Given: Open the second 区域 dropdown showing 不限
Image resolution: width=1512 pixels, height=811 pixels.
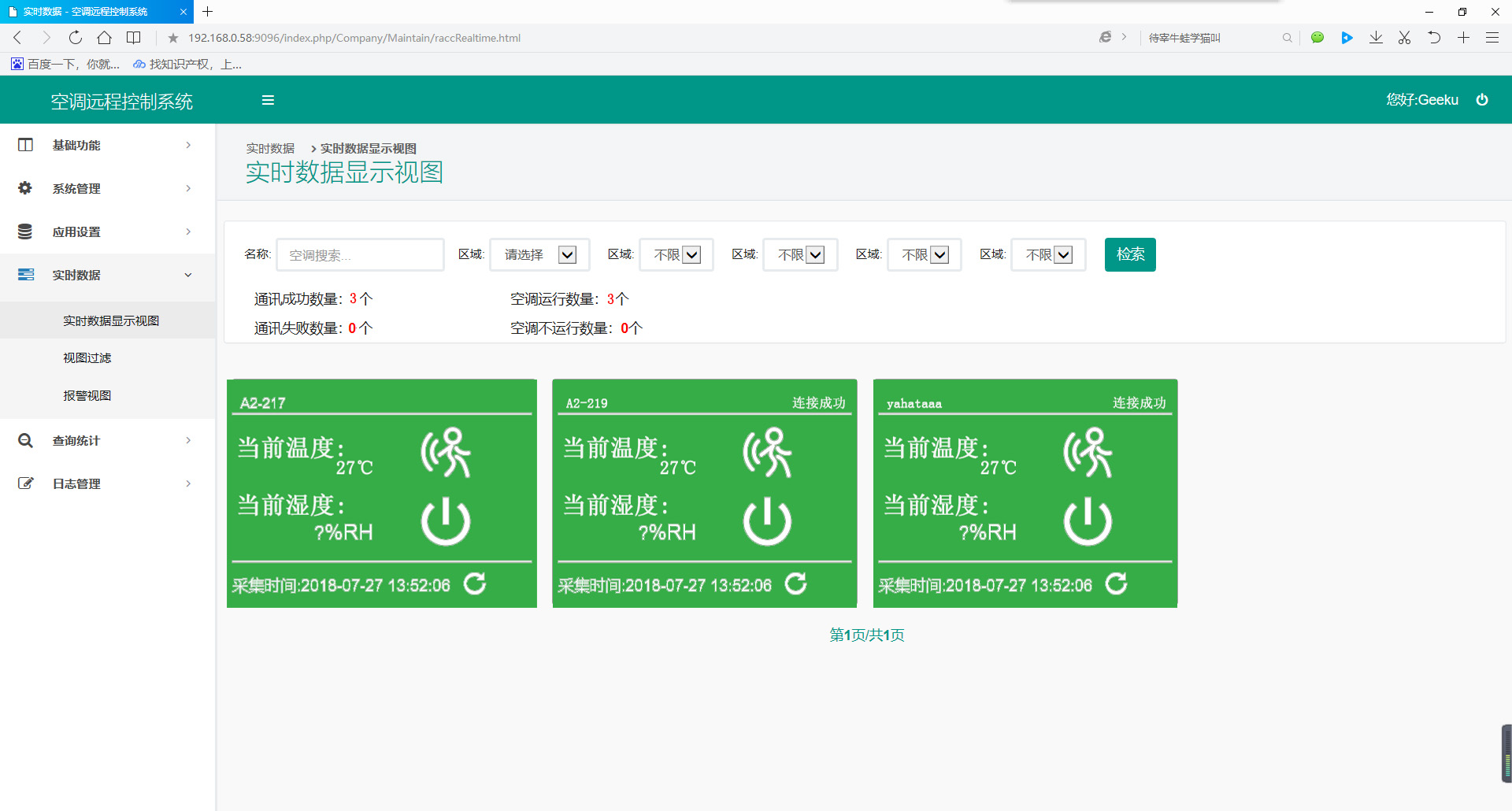Looking at the screenshot, I should (676, 255).
